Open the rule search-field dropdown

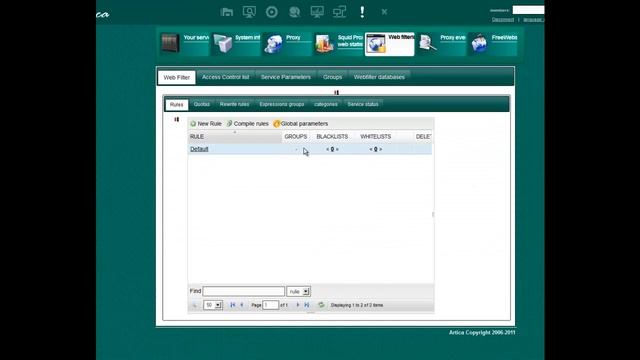298,291
